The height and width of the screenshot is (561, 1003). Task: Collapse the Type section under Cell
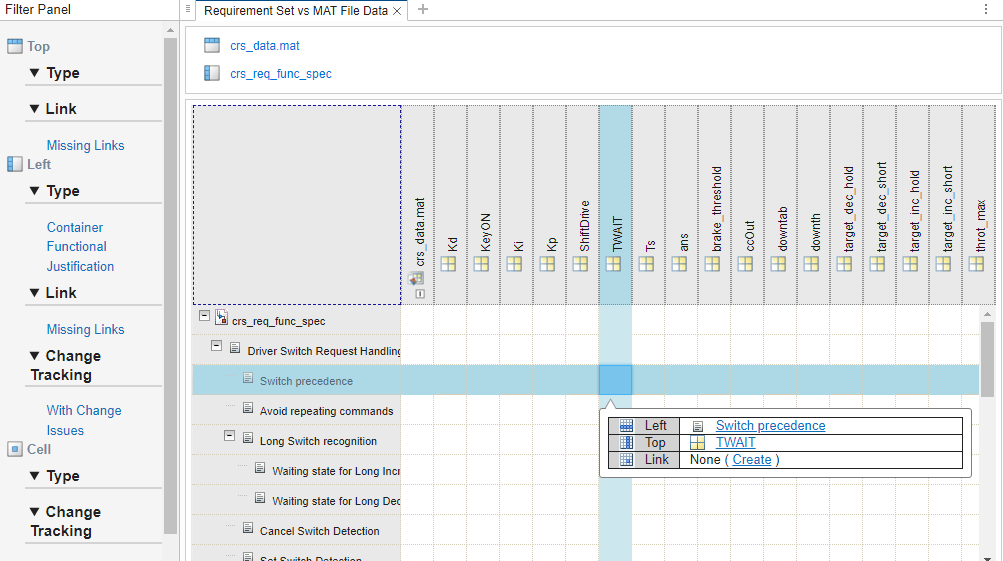[35, 476]
